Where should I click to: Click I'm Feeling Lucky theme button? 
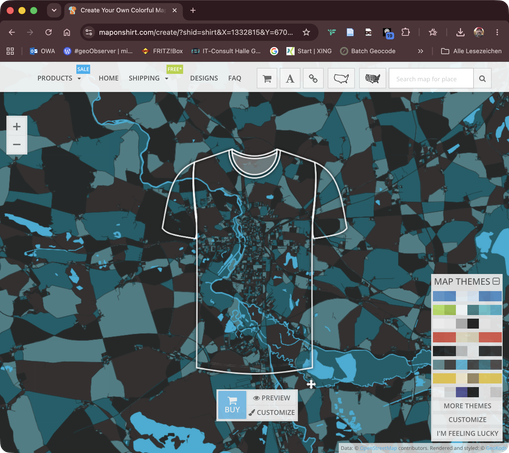[467, 433]
